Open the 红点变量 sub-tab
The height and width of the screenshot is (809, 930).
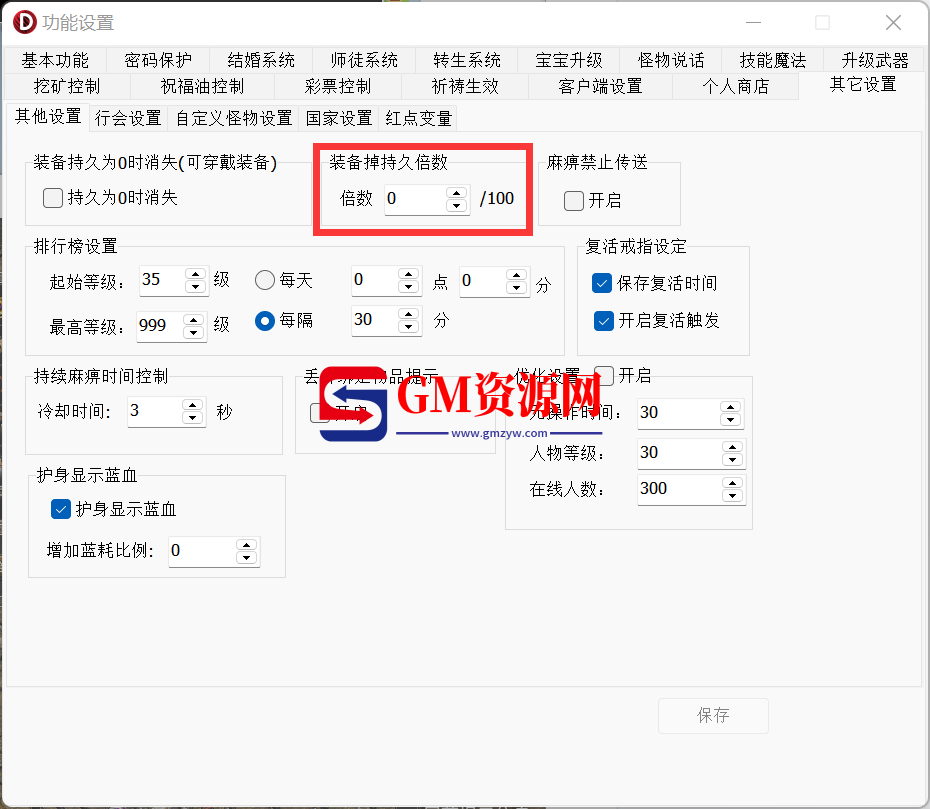(x=419, y=118)
